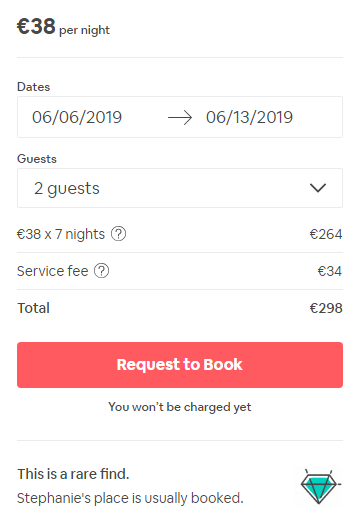Screen dimensions: 360x522
Task: Click the €34 service fee amount
Action: pos(329,271)
